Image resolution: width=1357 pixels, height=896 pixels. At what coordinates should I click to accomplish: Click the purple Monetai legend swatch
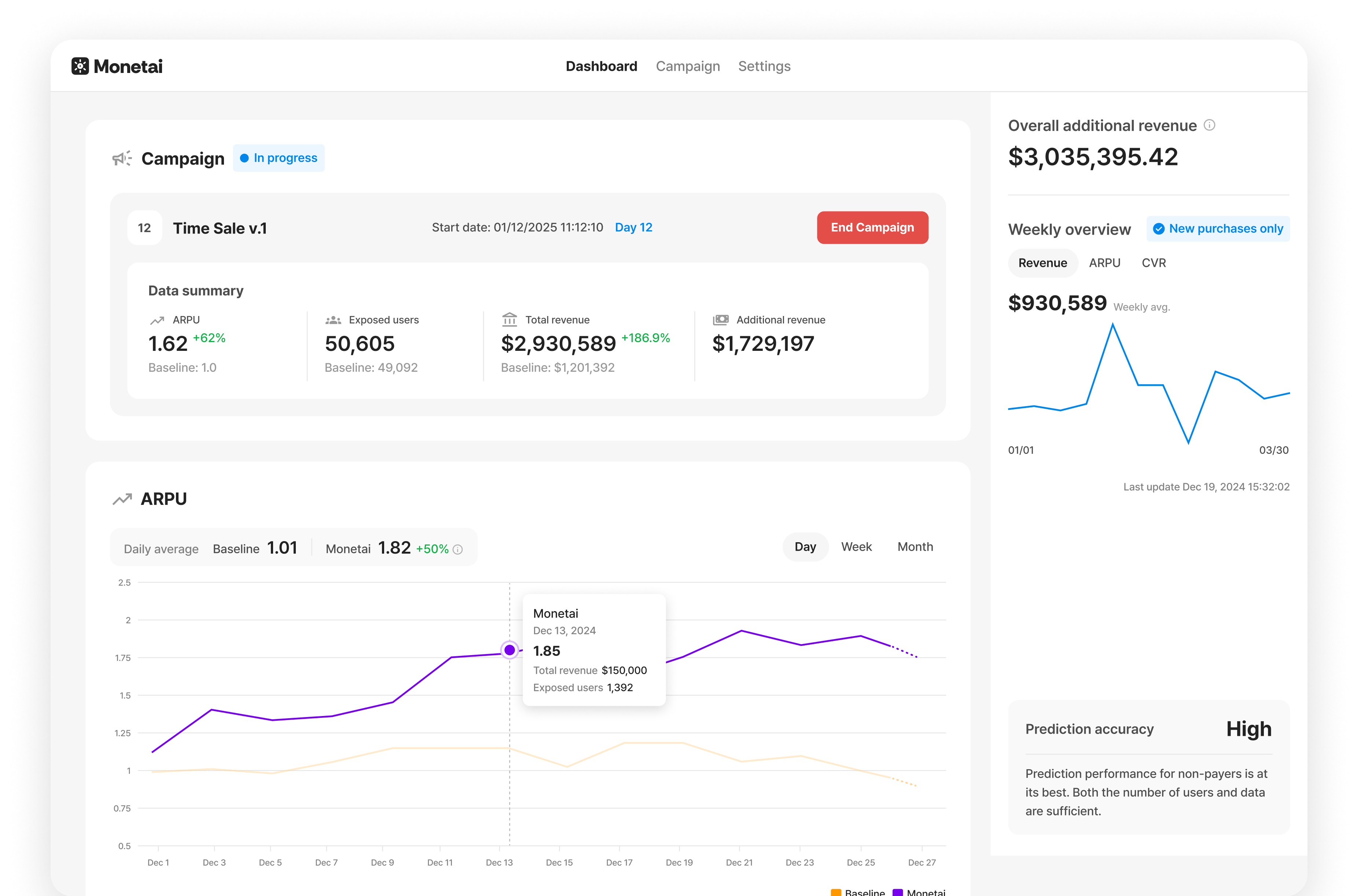[898, 892]
